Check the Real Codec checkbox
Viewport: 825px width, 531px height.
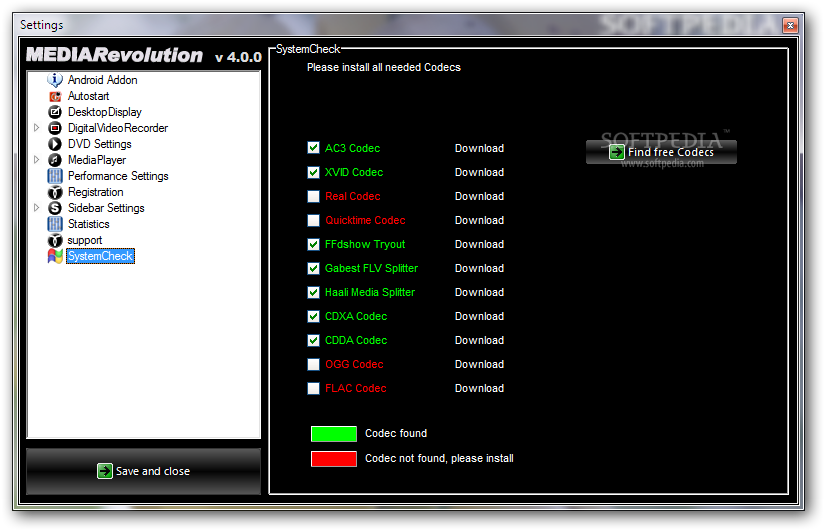(314, 196)
